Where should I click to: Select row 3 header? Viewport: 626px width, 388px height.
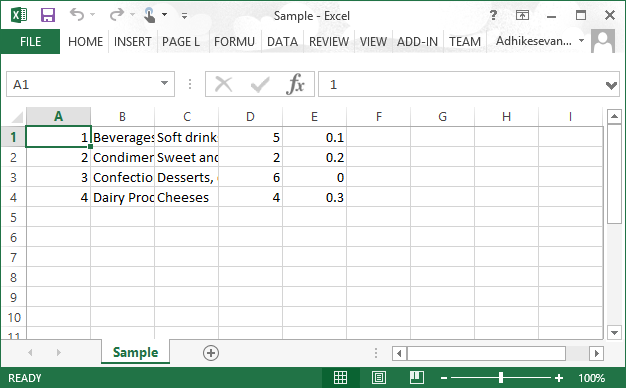[13, 177]
